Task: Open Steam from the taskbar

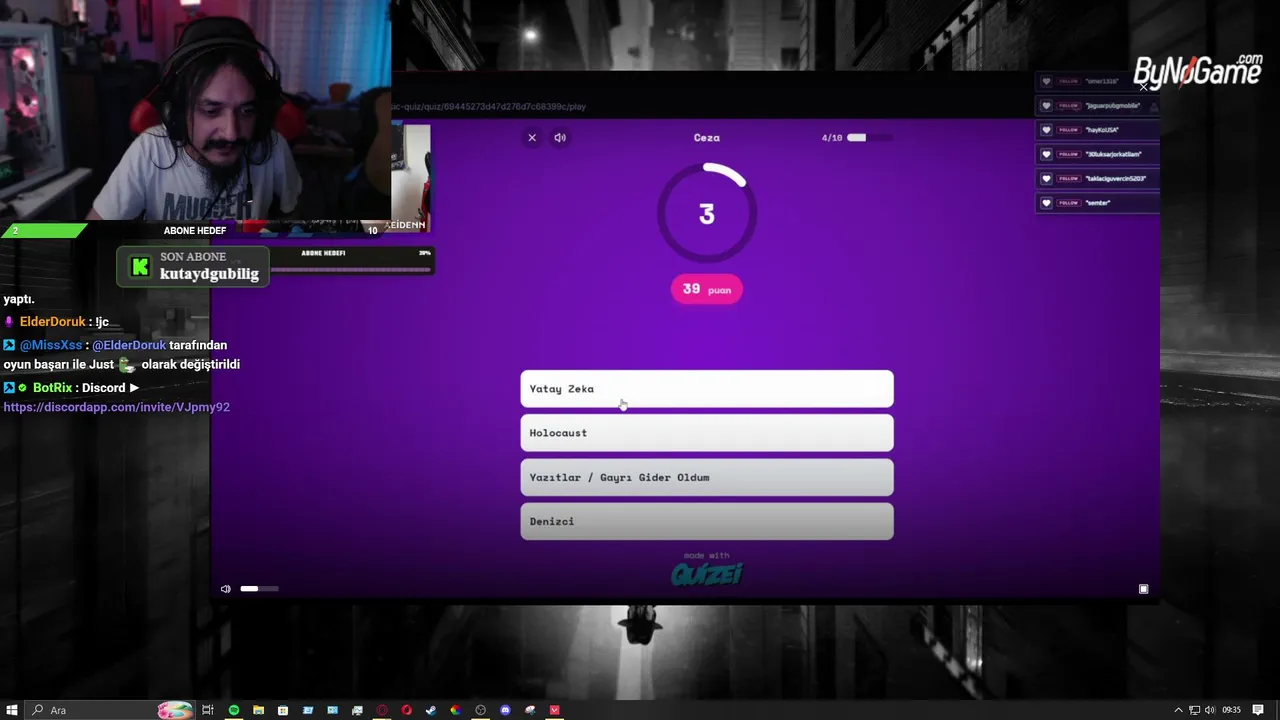Action: (431, 710)
